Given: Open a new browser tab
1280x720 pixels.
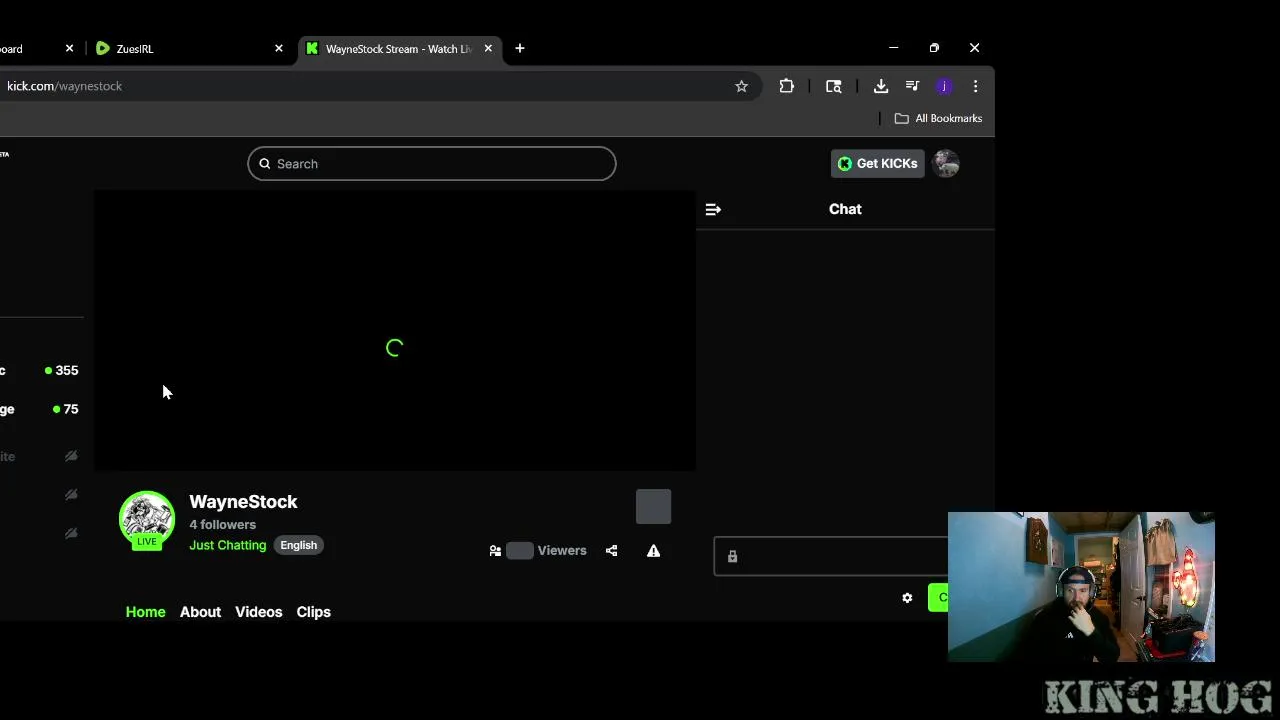Looking at the screenshot, I should coord(520,48).
